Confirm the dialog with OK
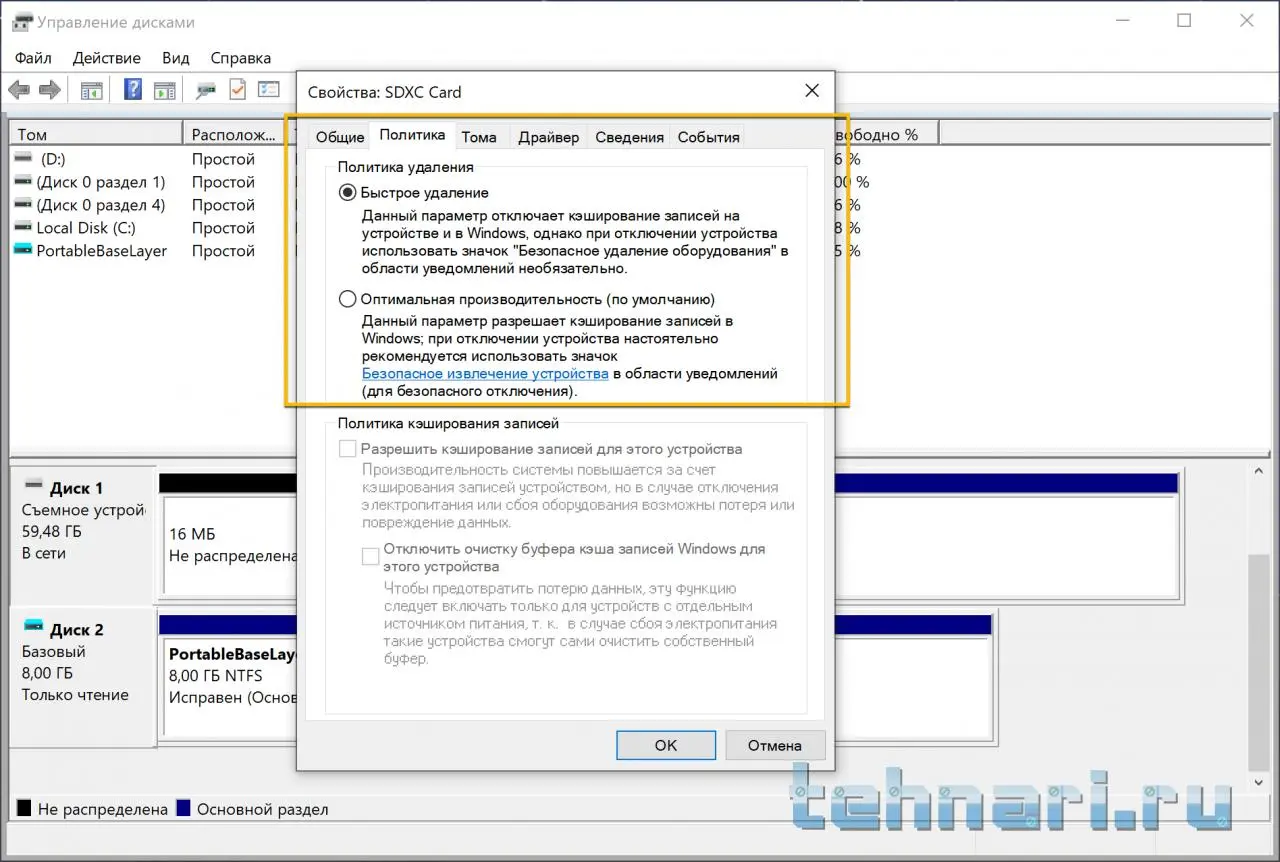The width and height of the screenshot is (1280, 862). pos(666,745)
